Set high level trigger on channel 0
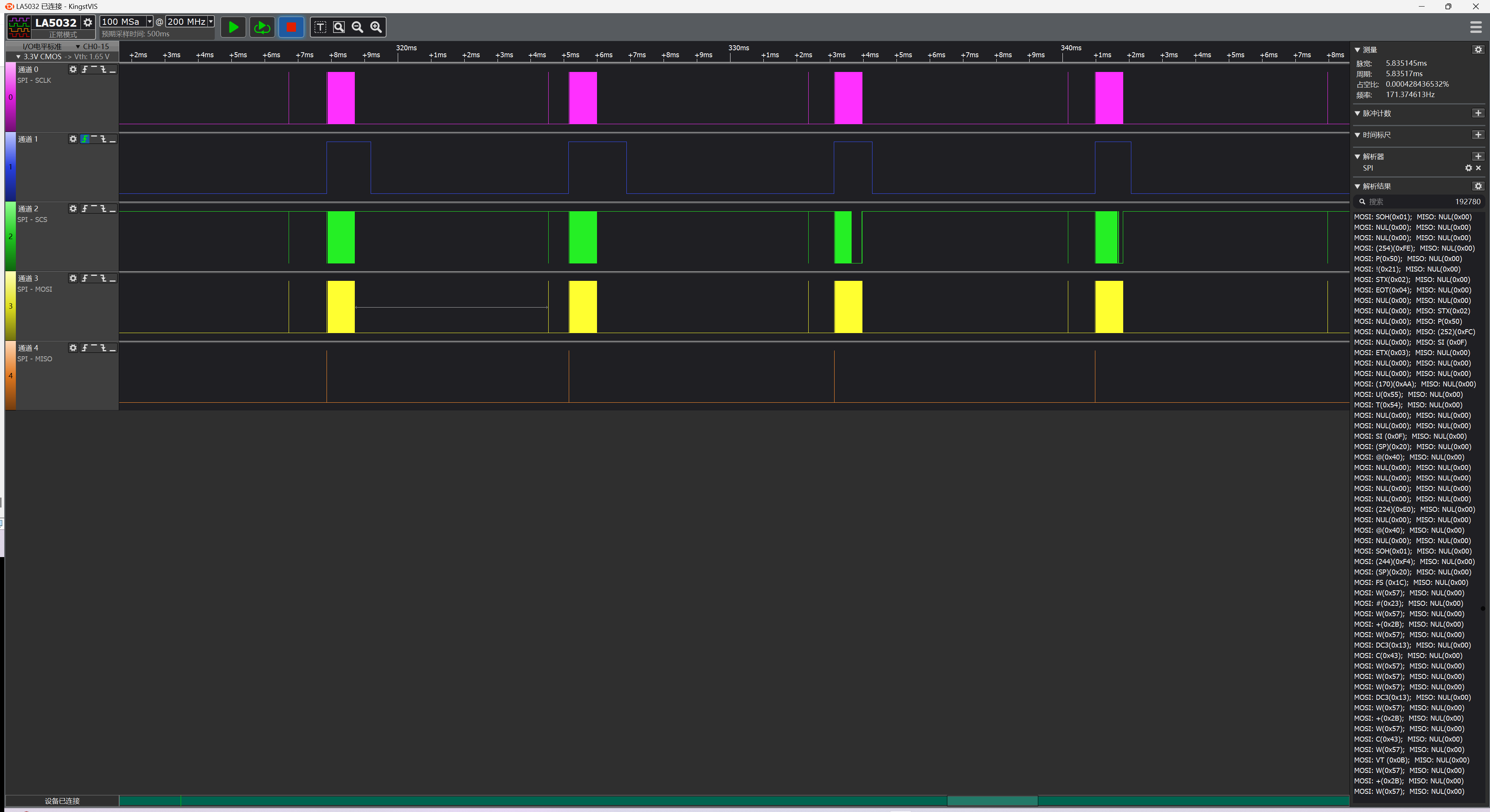1490x812 pixels. (94, 69)
